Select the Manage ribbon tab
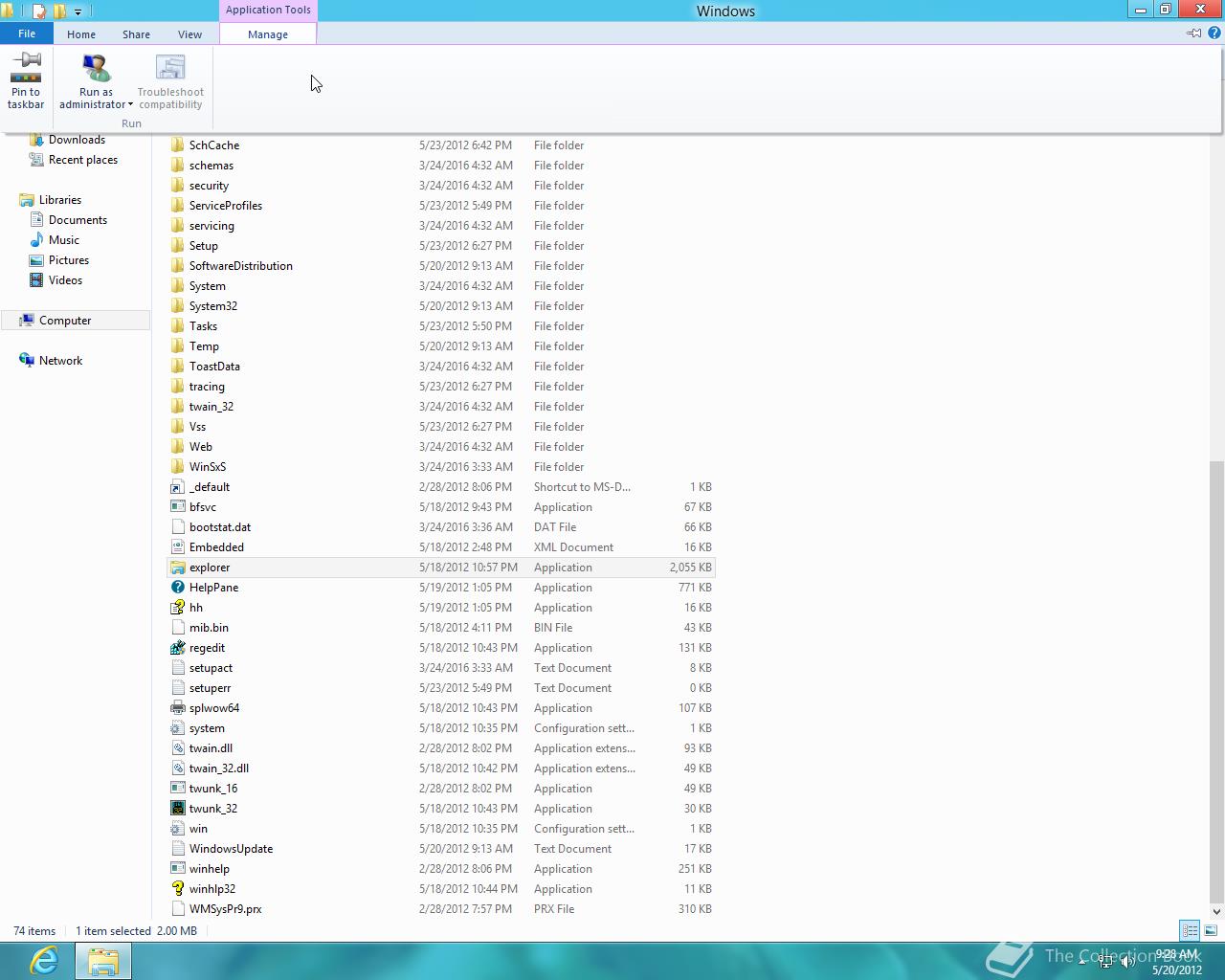 [268, 33]
